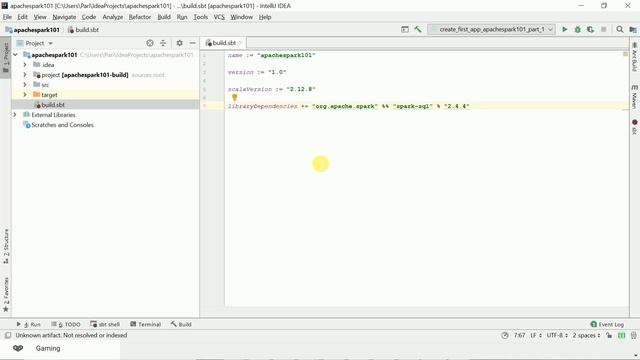This screenshot has width=640, height=360.
Task: Change line separator LF in status bar
Action: 536,335
